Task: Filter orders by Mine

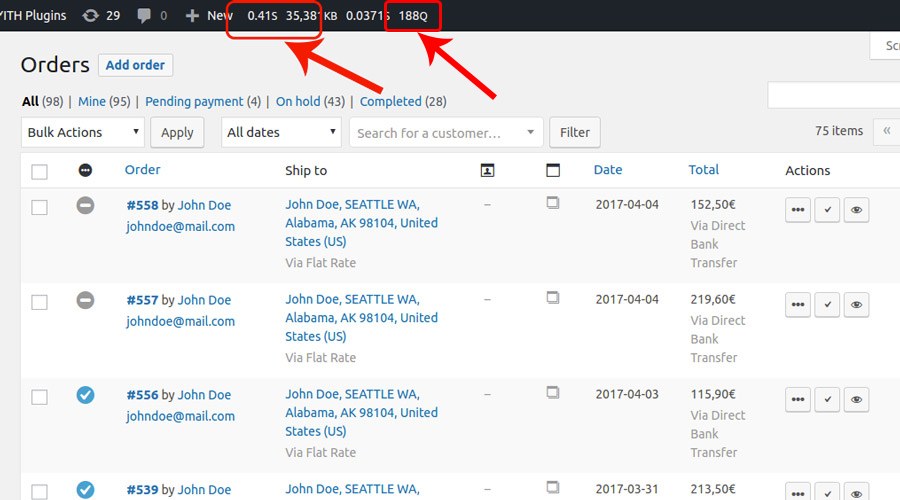Action: (92, 102)
